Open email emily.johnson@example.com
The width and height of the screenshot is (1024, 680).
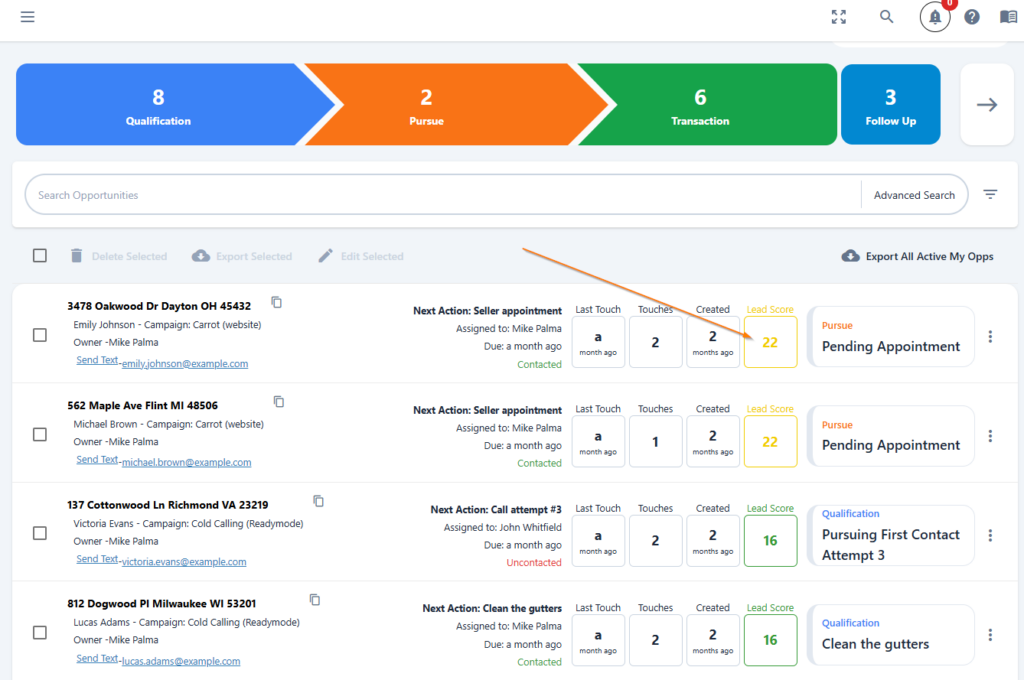[x=185, y=364]
